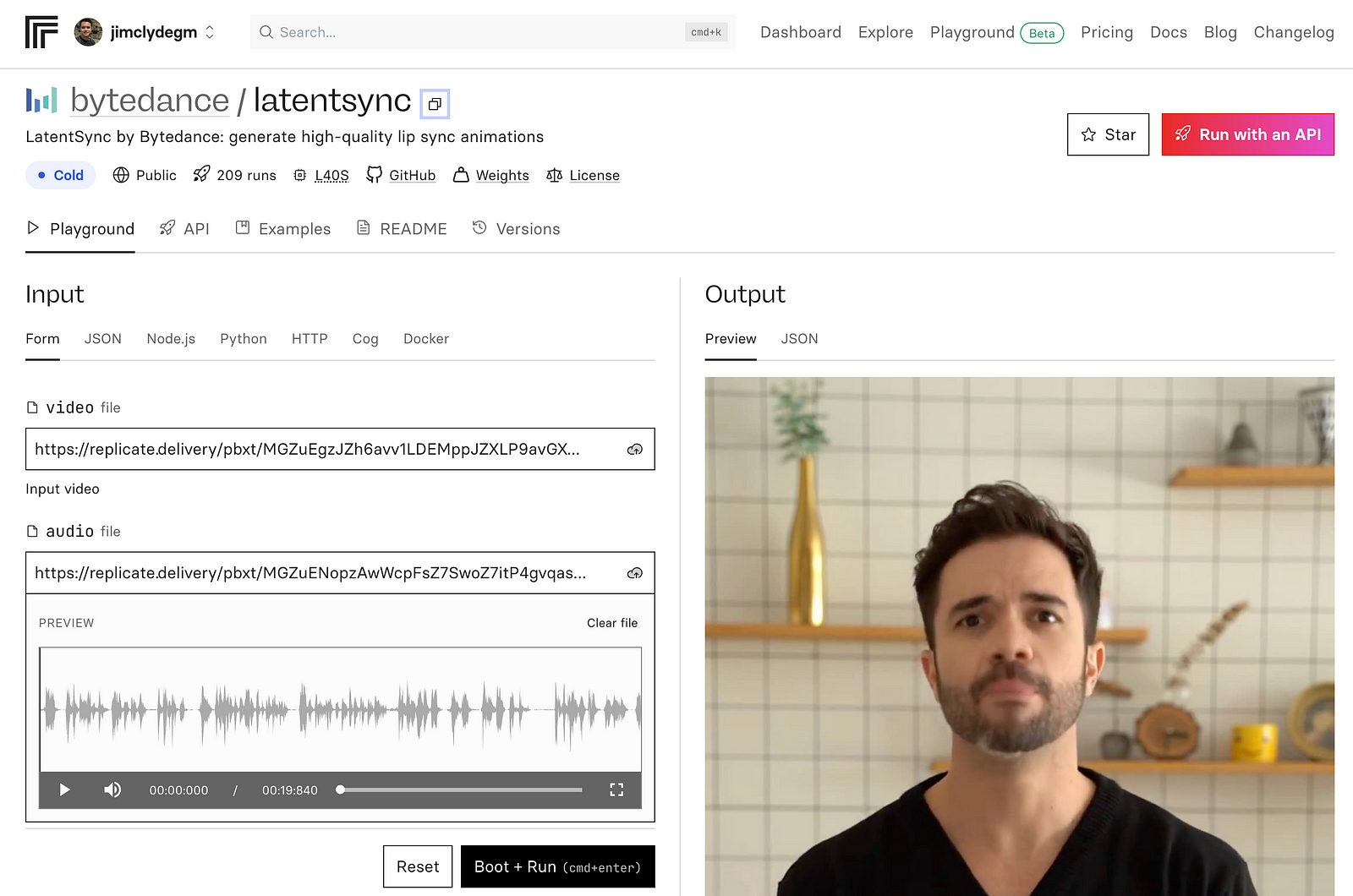The height and width of the screenshot is (896, 1353).
Task: Click the License scales icon
Action: [x=556, y=175]
